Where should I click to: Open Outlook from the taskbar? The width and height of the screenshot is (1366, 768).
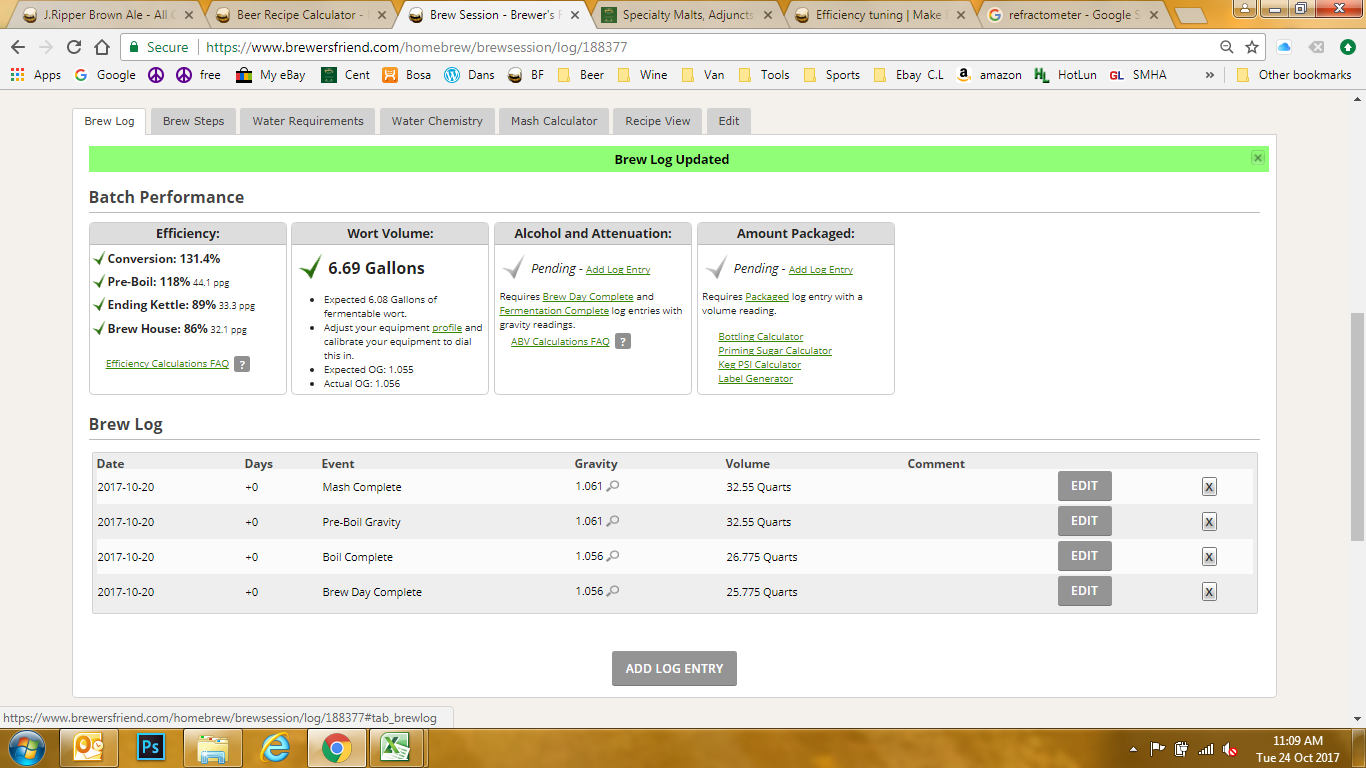click(89, 747)
